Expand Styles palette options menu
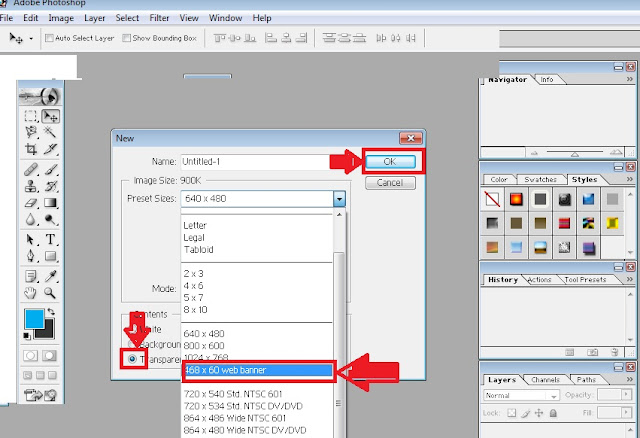The width and height of the screenshot is (640, 438). point(630,179)
